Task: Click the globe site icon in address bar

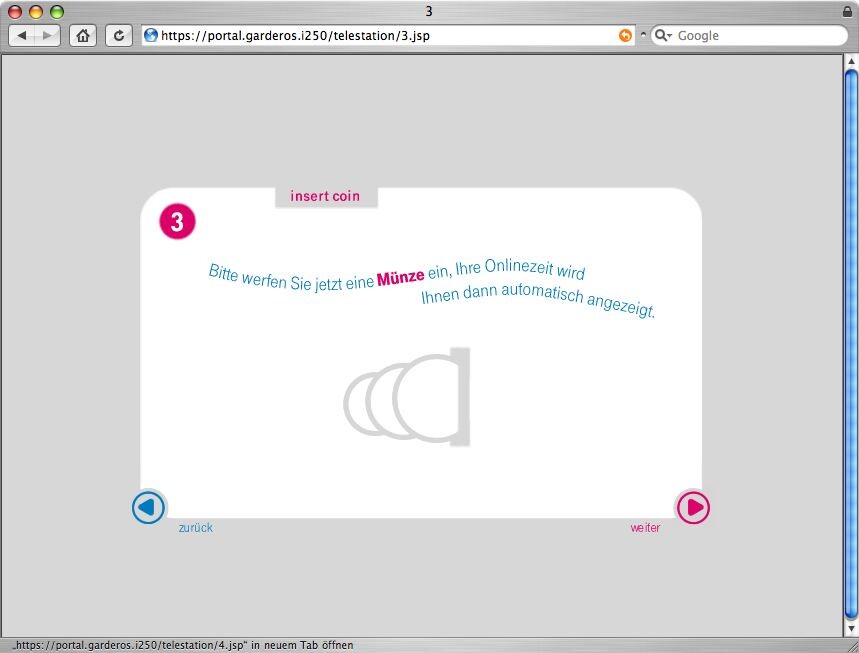Action: click(151, 36)
